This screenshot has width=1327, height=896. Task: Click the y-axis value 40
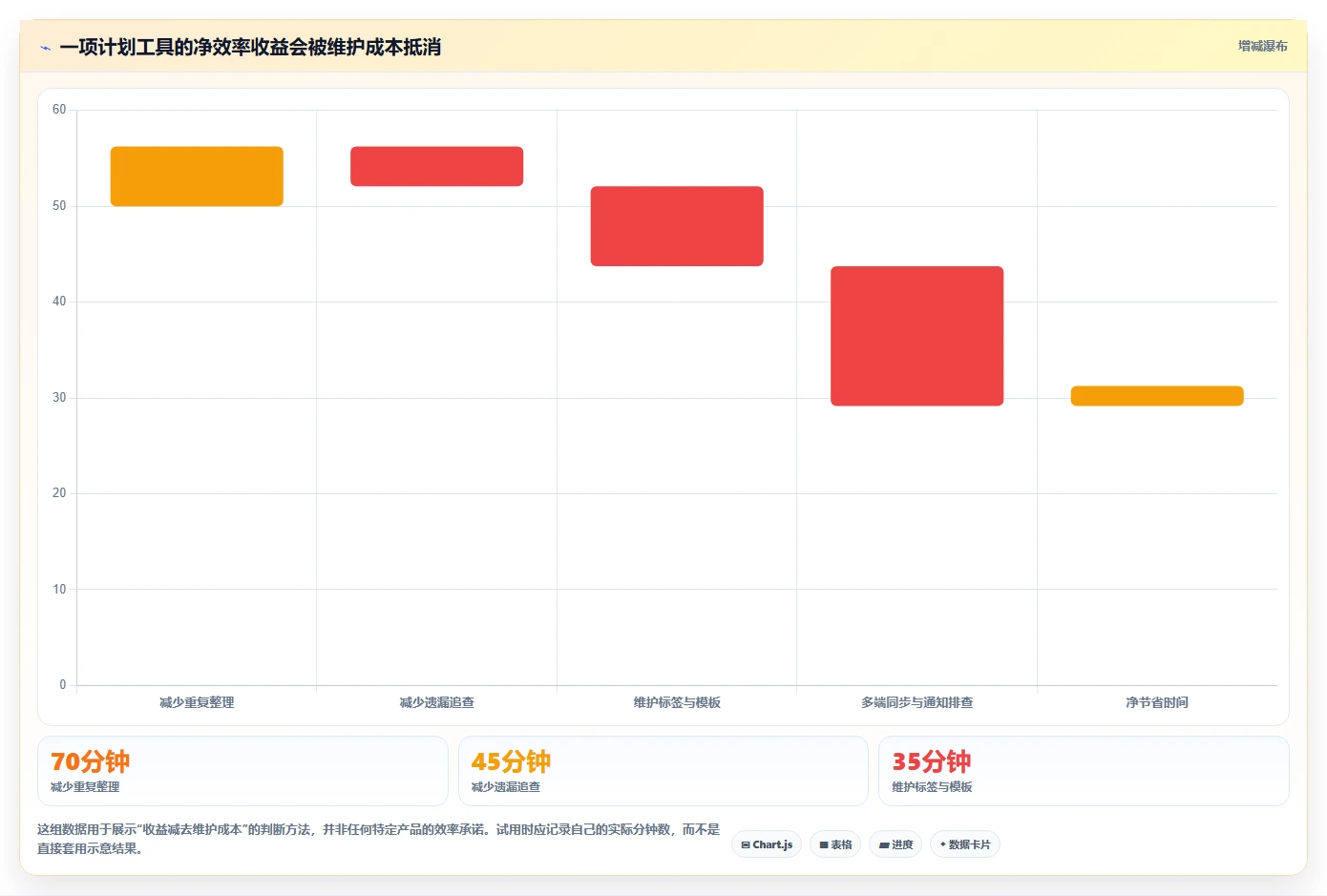click(59, 302)
